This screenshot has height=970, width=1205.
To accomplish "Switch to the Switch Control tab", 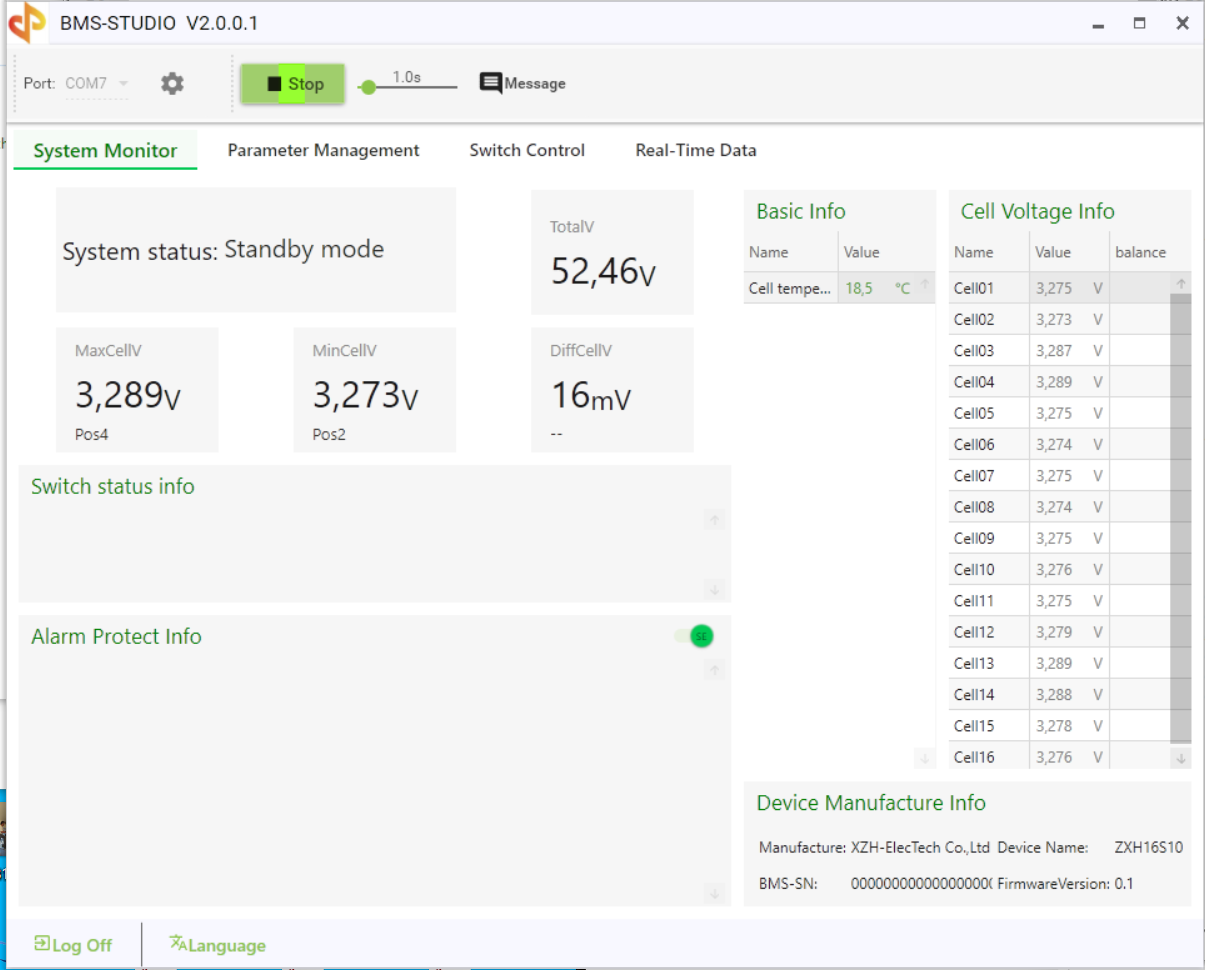I will 527,151.
